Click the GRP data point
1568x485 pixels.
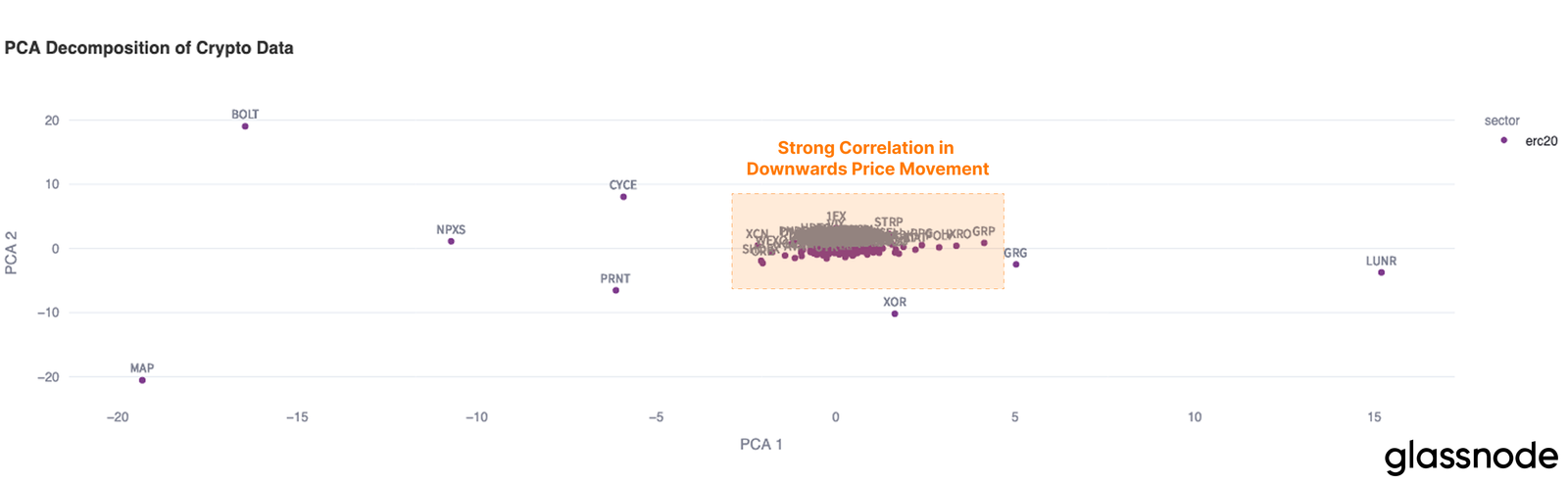[x=984, y=243]
